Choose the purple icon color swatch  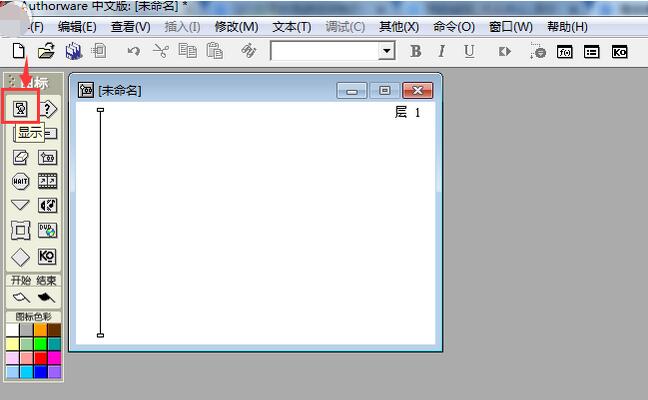click(54, 372)
